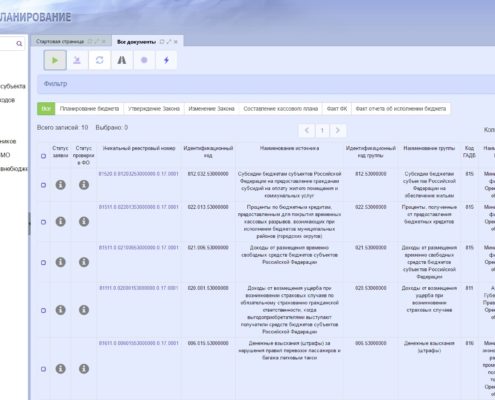Go to the previous page with the left chevron

pos(307,130)
